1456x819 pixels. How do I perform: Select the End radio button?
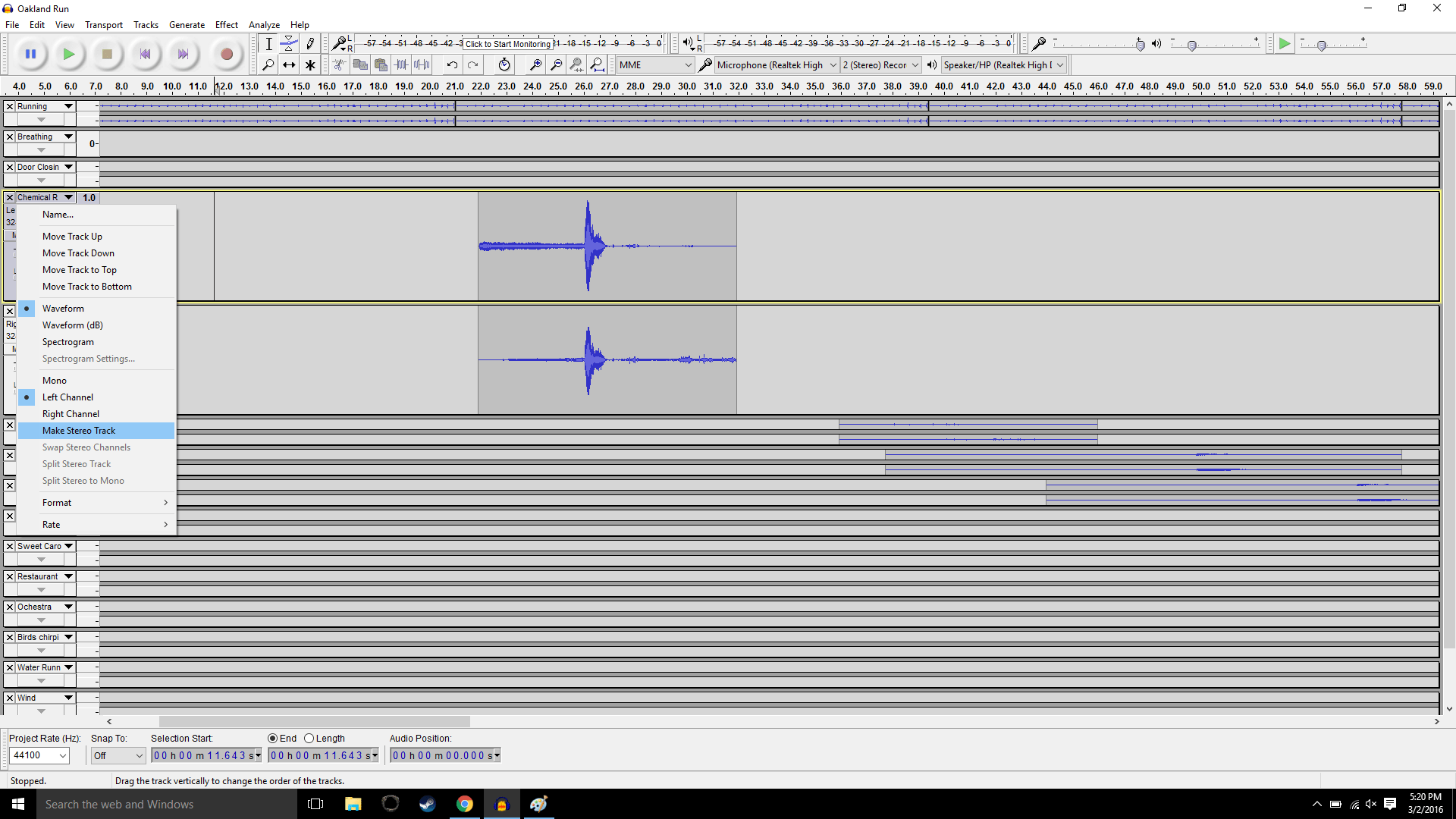coord(273,738)
